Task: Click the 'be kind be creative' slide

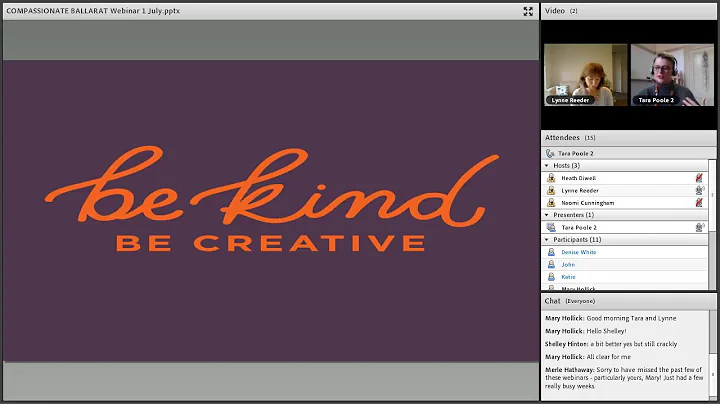Action: click(271, 211)
